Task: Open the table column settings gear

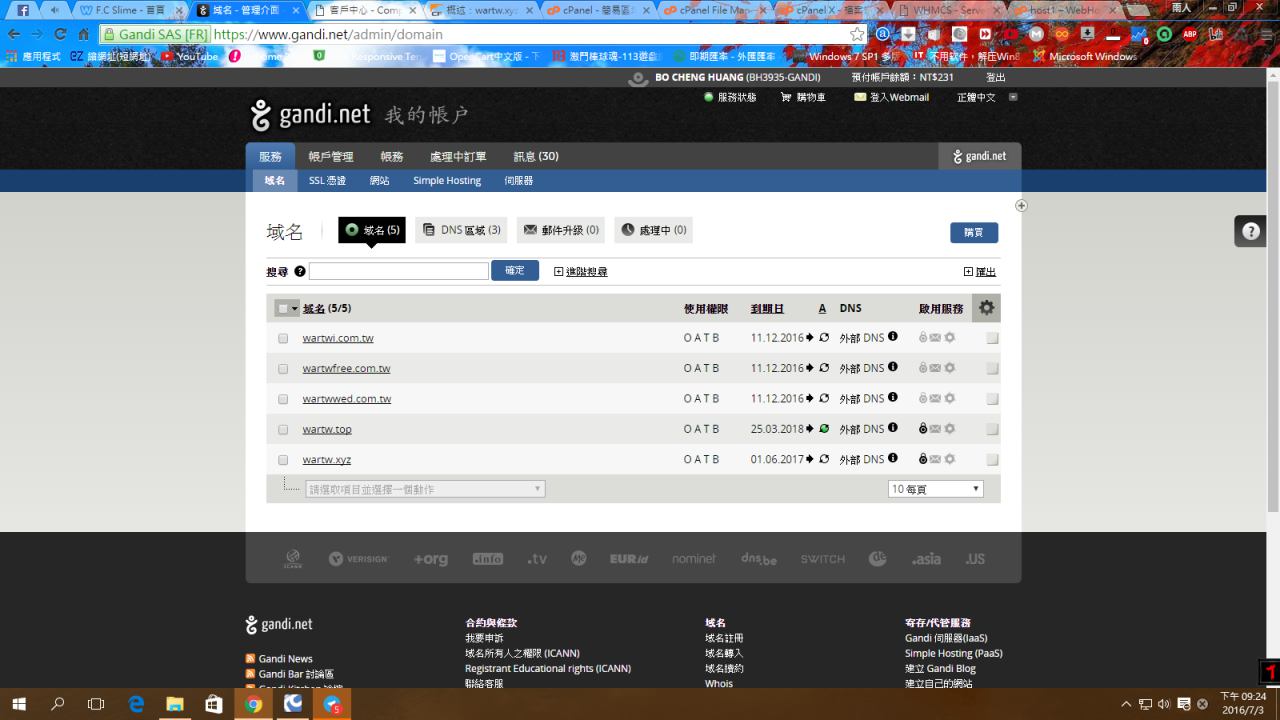Action: [986, 308]
